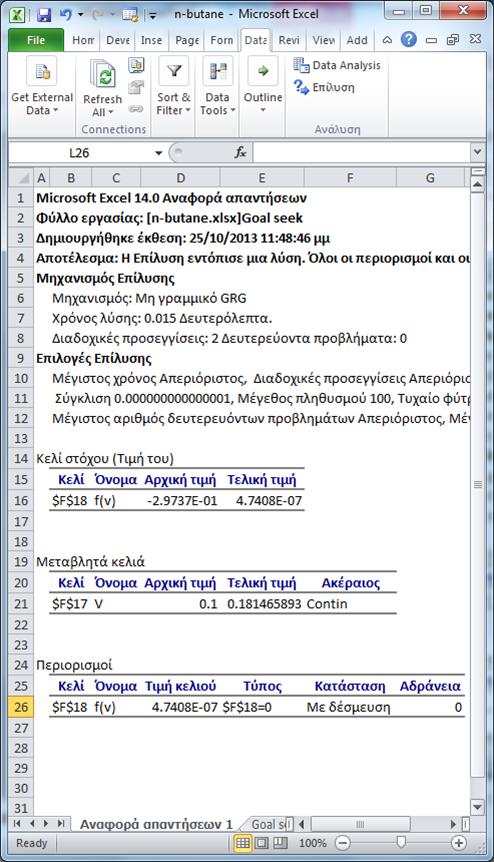494x862 pixels.
Task: Click inside the formula bar
Action: pos(361,153)
